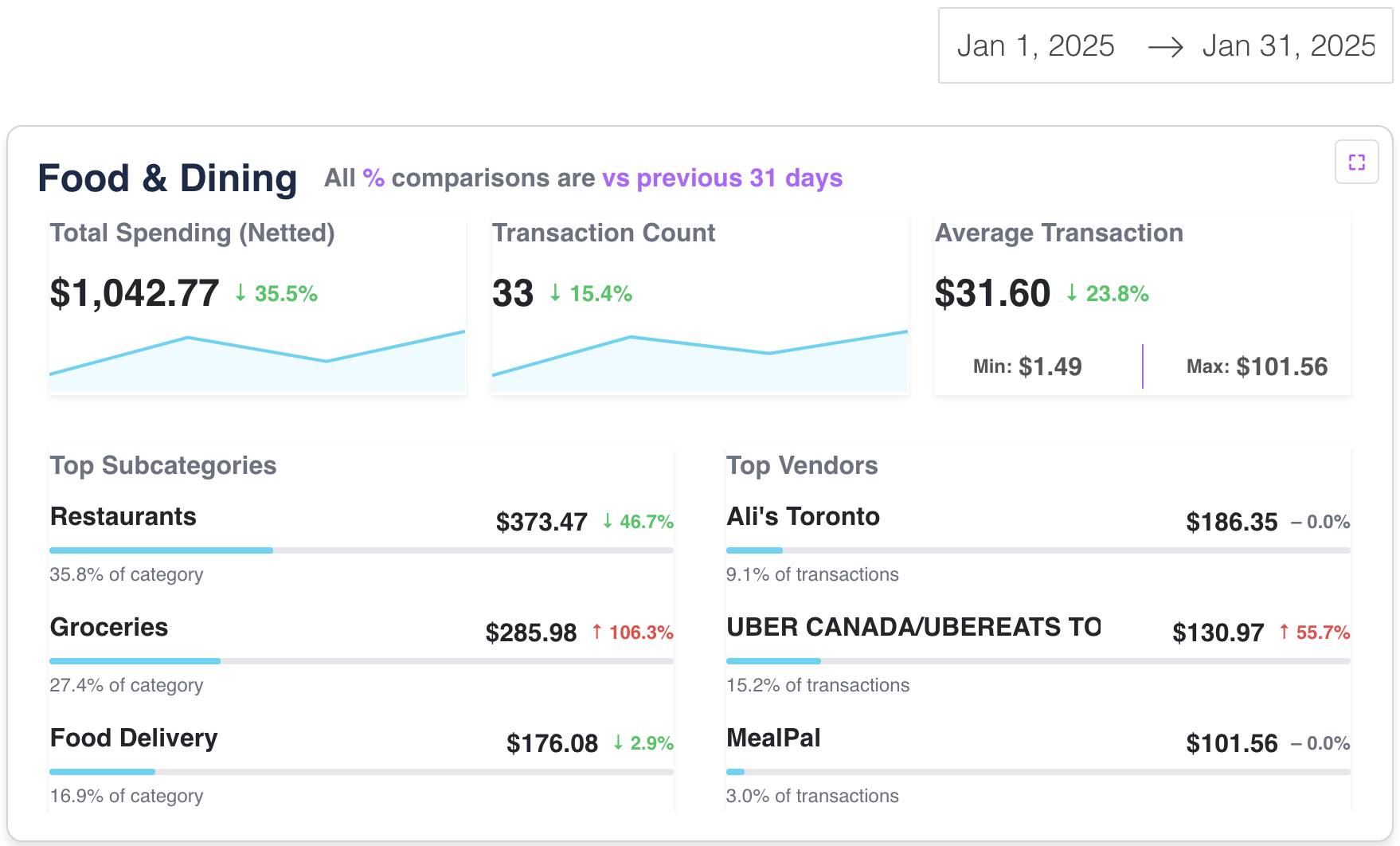The width and height of the screenshot is (1400, 846).
Task: Select the Ali's Toronto vendor row
Action: point(804,517)
